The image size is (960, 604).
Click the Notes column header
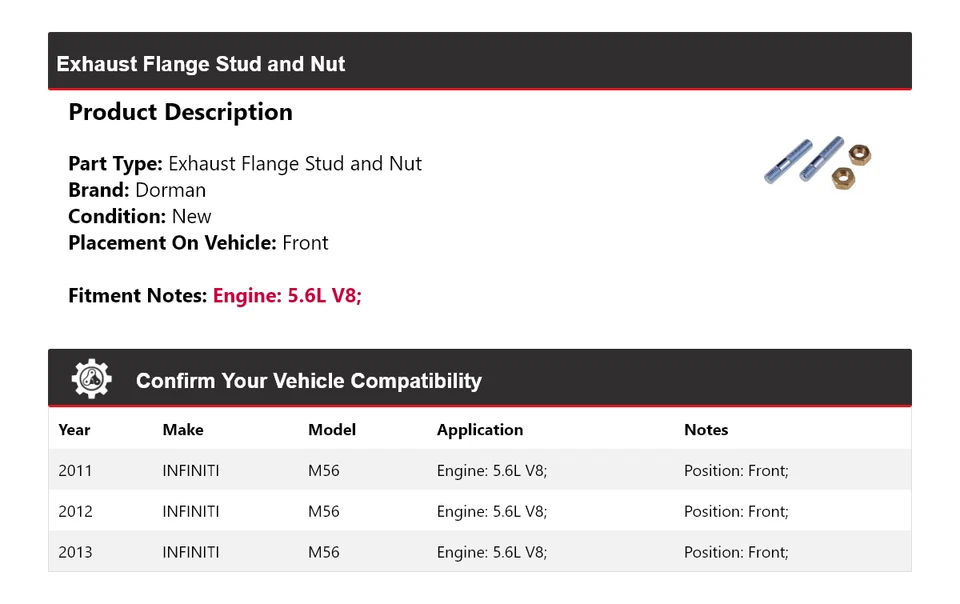(706, 430)
